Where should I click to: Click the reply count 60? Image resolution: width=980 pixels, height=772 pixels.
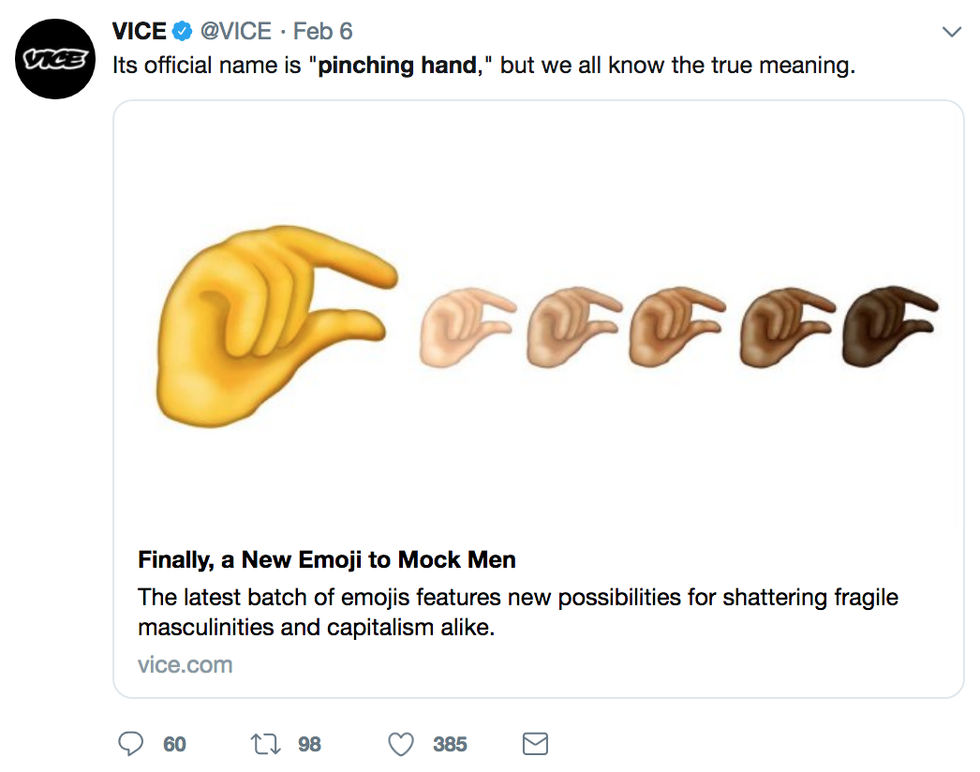pyautogui.click(x=174, y=744)
